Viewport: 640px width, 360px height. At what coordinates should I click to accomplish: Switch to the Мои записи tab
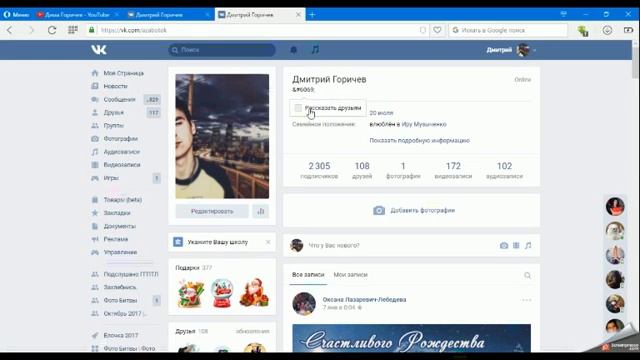tap(351, 275)
